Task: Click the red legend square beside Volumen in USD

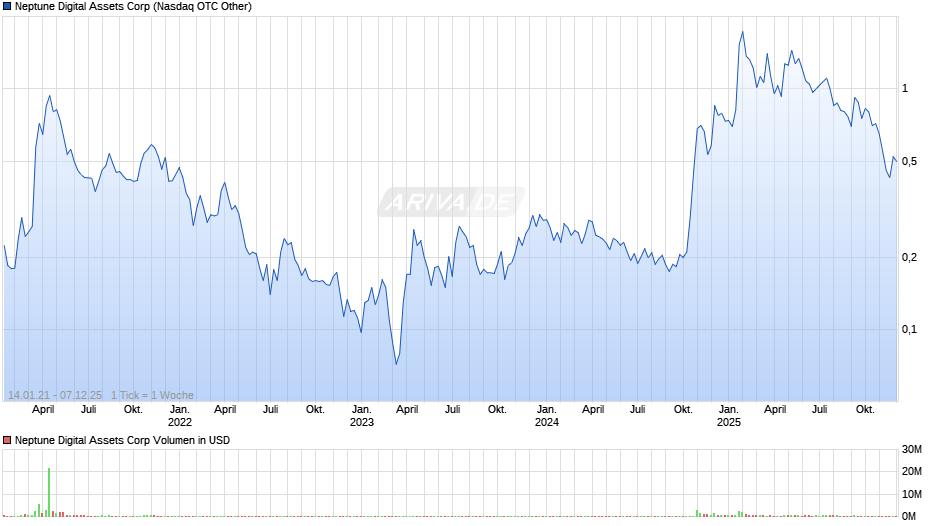Action: pos(7,440)
